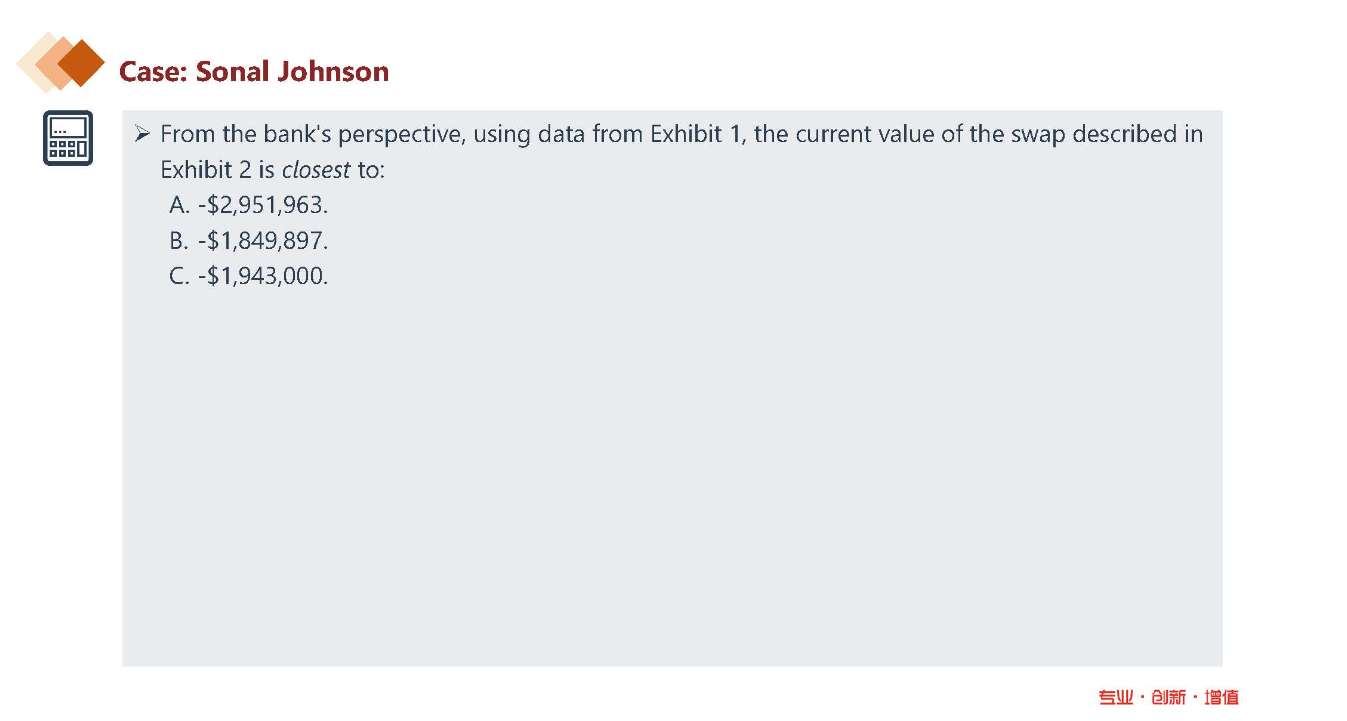The image size is (1347, 721).
Task: Select answer B, -$1,849,897
Action: click(249, 241)
